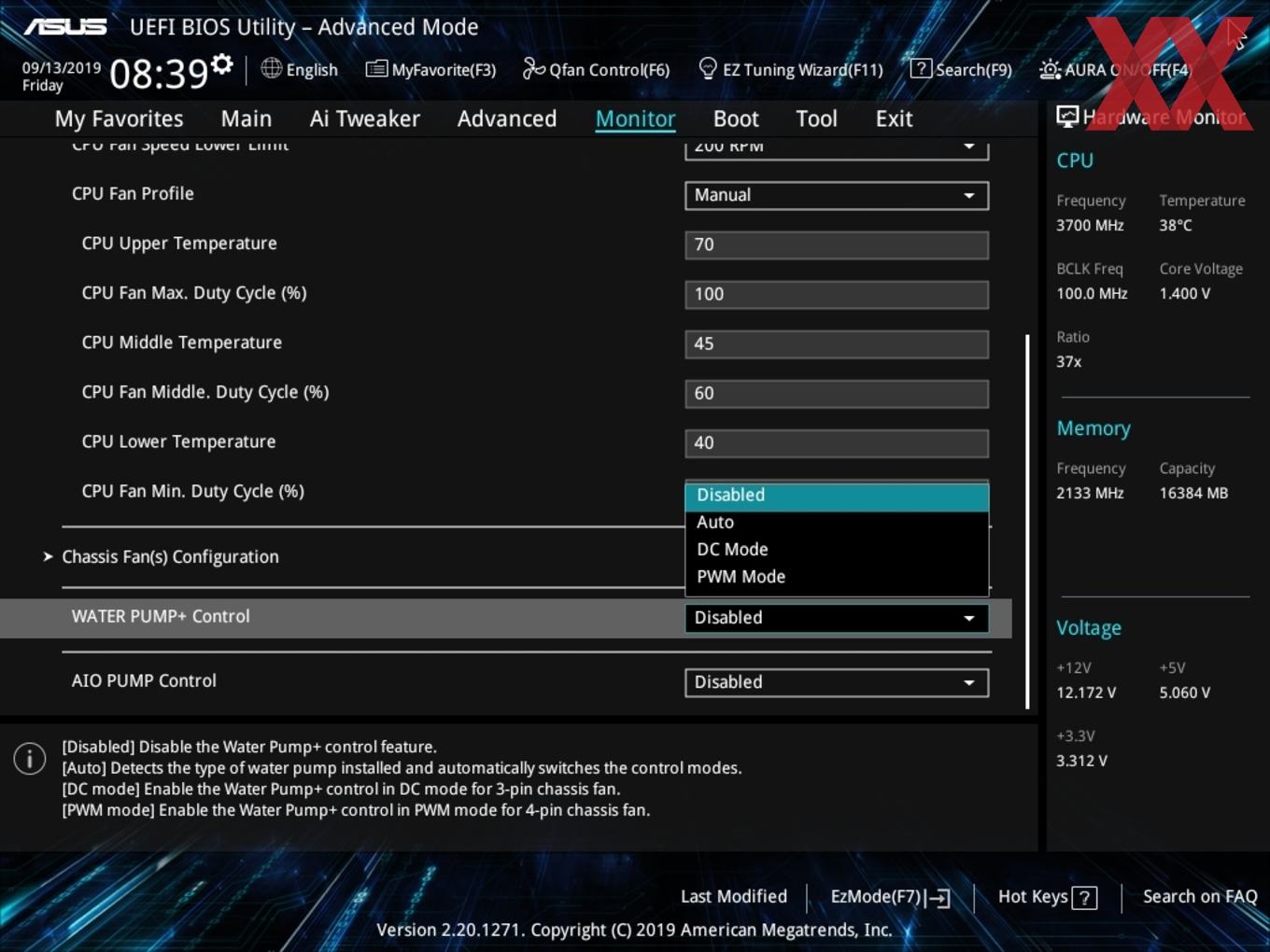Image resolution: width=1270 pixels, height=952 pixels.
Task: Click the CPU Lower Temperature field
Action: point(837,442)
